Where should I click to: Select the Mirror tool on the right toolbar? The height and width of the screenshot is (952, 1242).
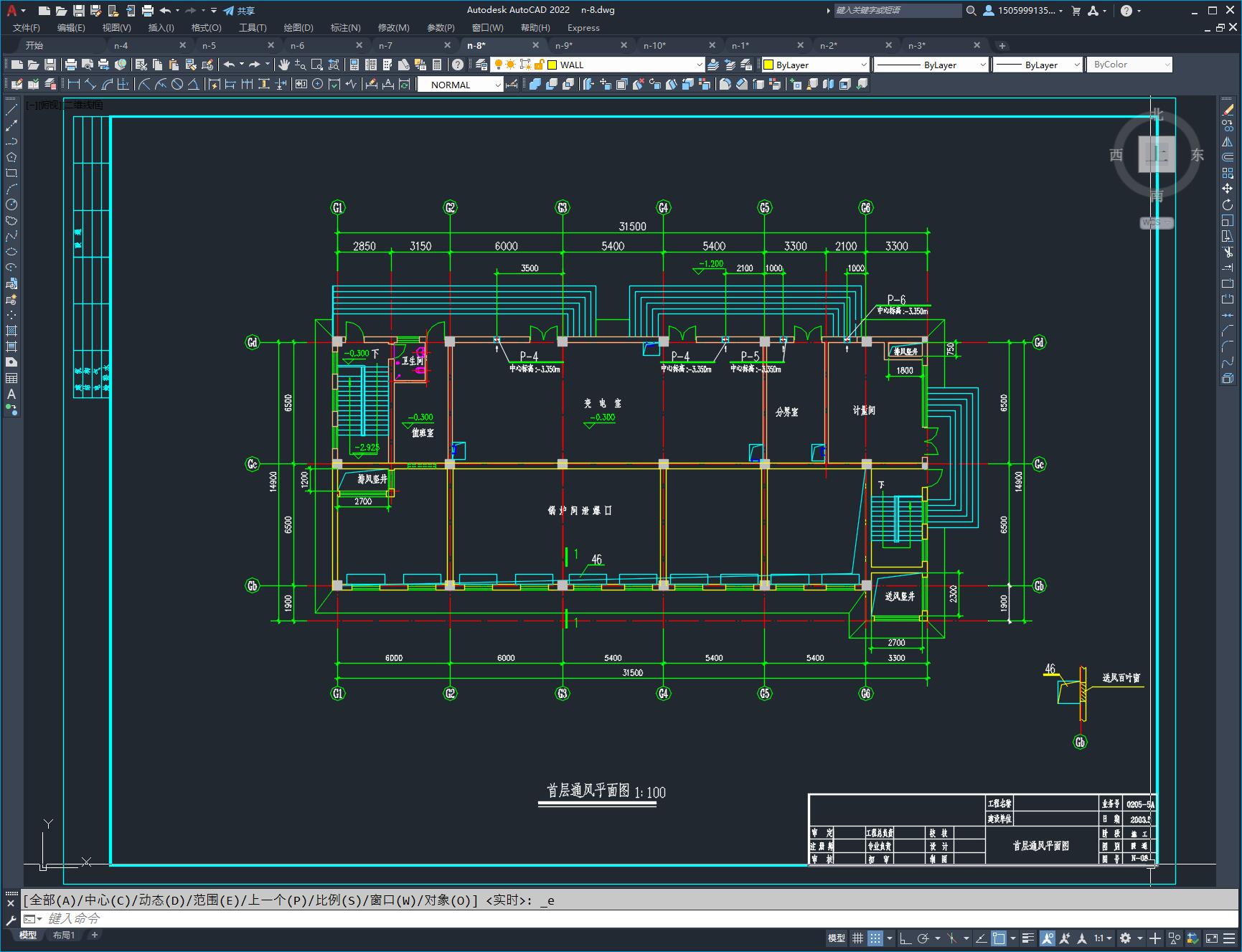click(x=1228, y=141)
